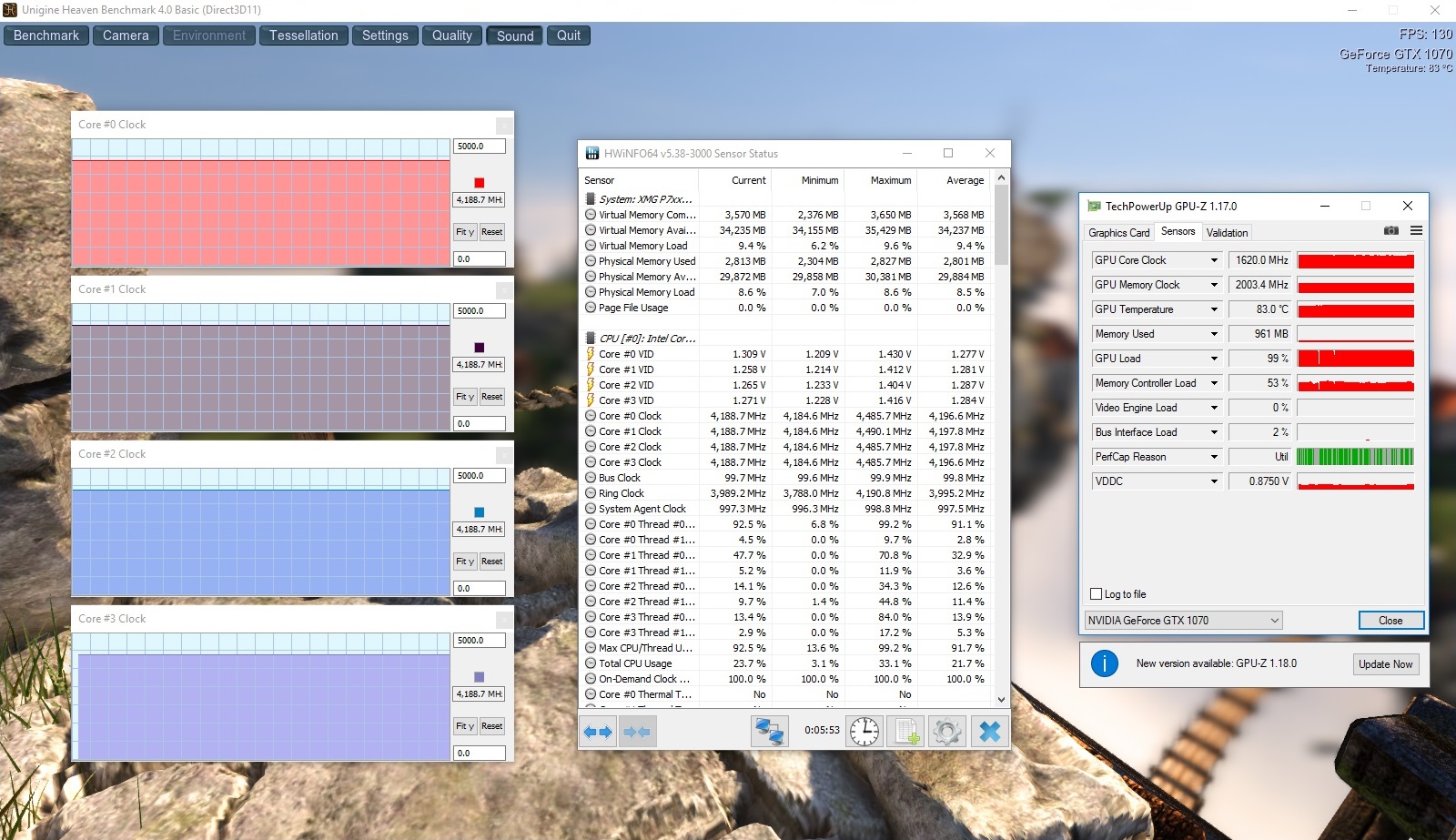Switch to the Graphics Card tab in GPU-Z

(1119, 233)
